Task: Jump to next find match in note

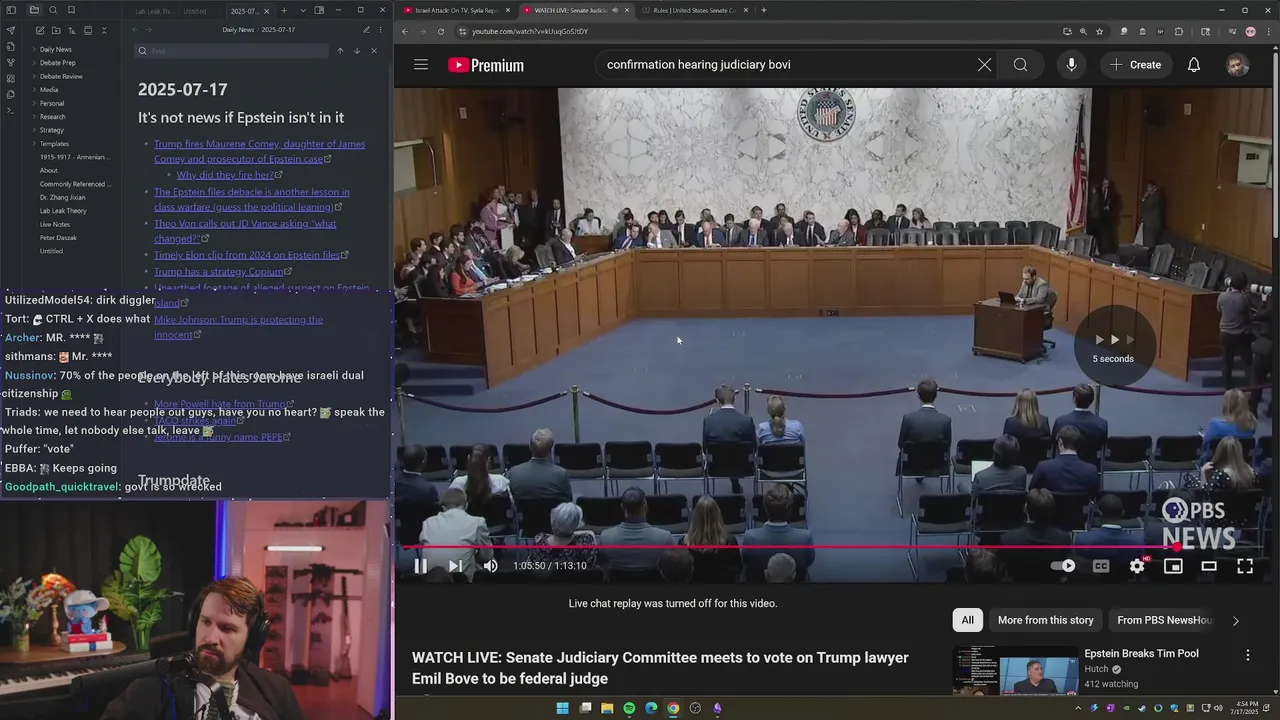Action: (x=356, y=51)
